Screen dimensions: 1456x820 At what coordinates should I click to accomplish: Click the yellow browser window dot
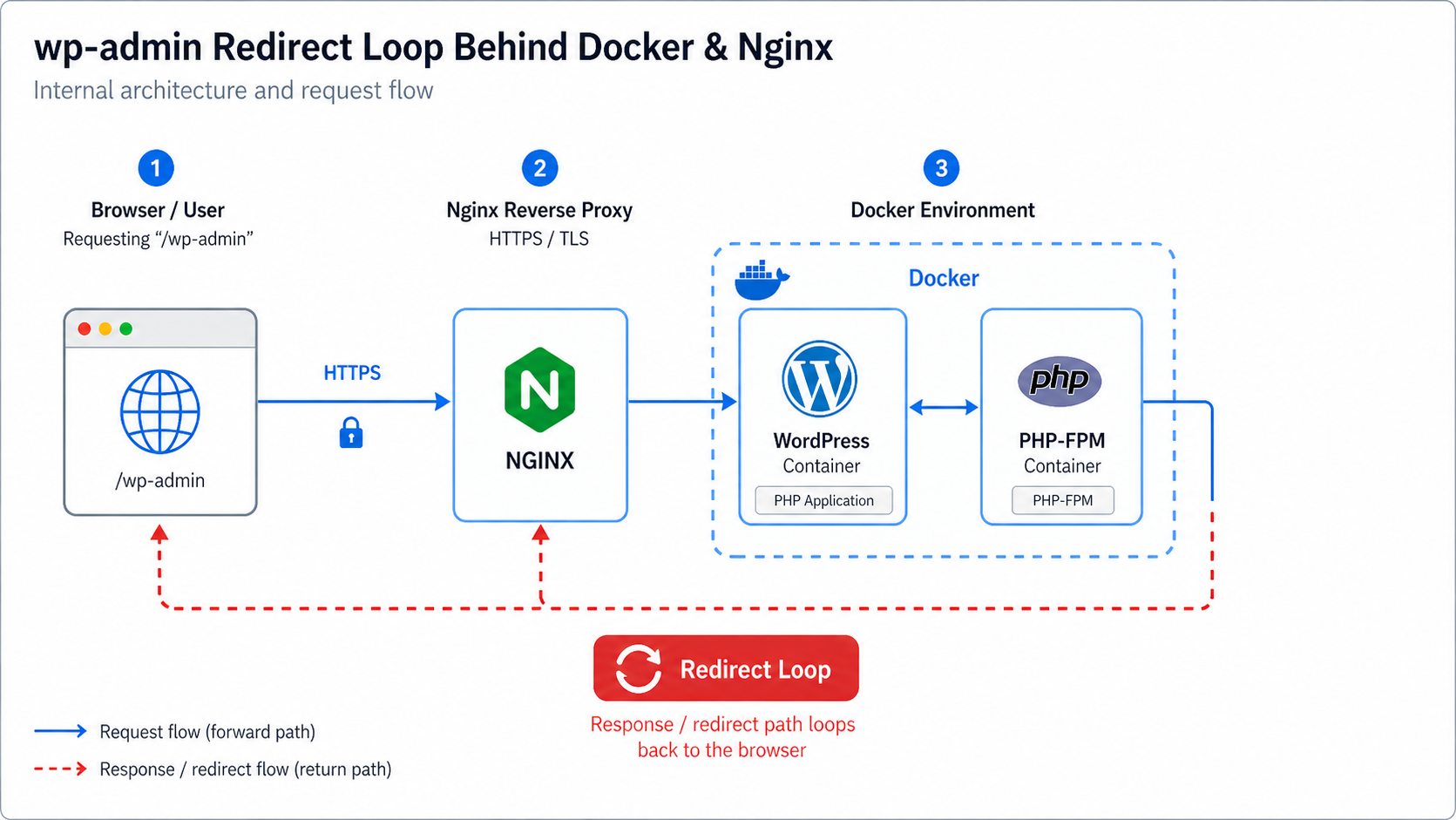click(x=105, y=329)
